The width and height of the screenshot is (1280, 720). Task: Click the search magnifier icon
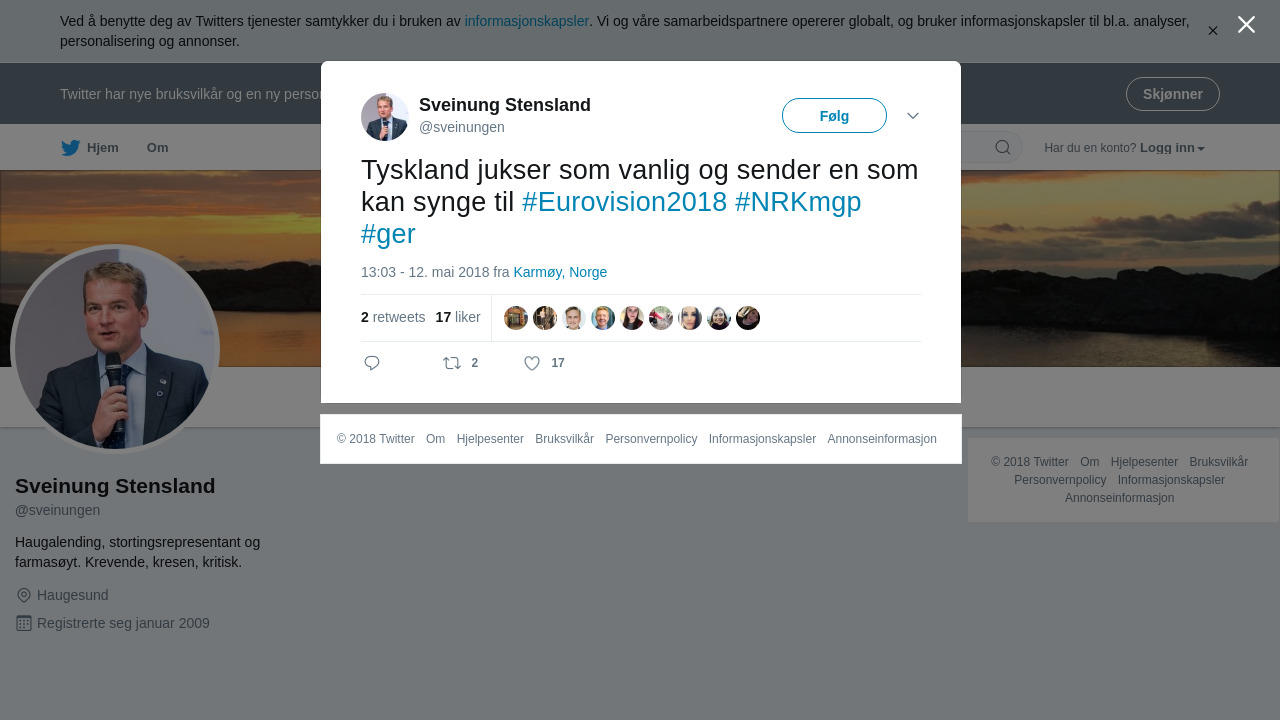click(1003, 148)
